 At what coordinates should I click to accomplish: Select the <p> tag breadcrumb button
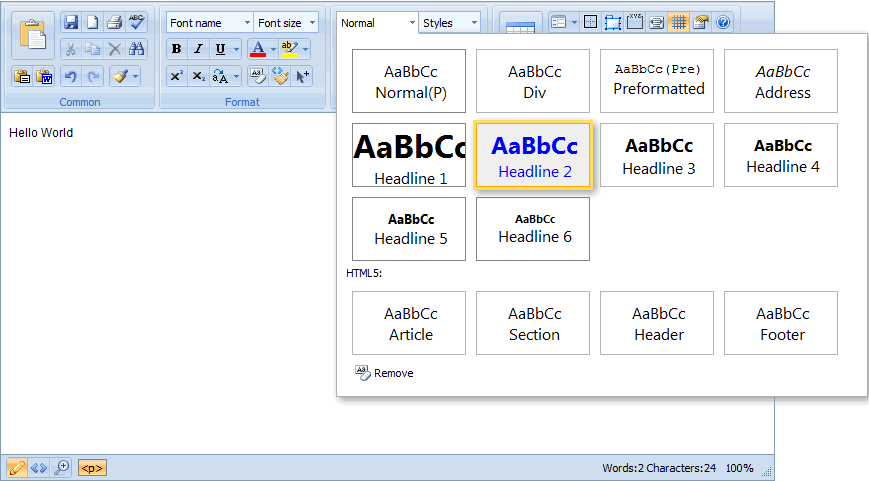pyautogui.click(x=91, y=468)
